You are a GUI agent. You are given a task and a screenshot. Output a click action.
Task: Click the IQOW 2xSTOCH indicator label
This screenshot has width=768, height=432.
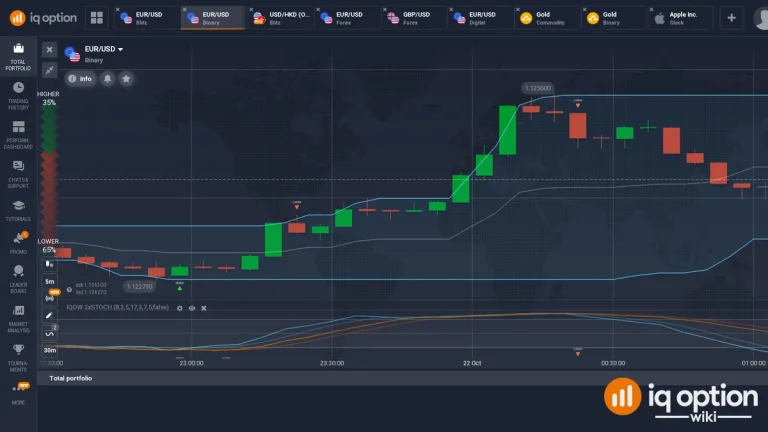118,308
